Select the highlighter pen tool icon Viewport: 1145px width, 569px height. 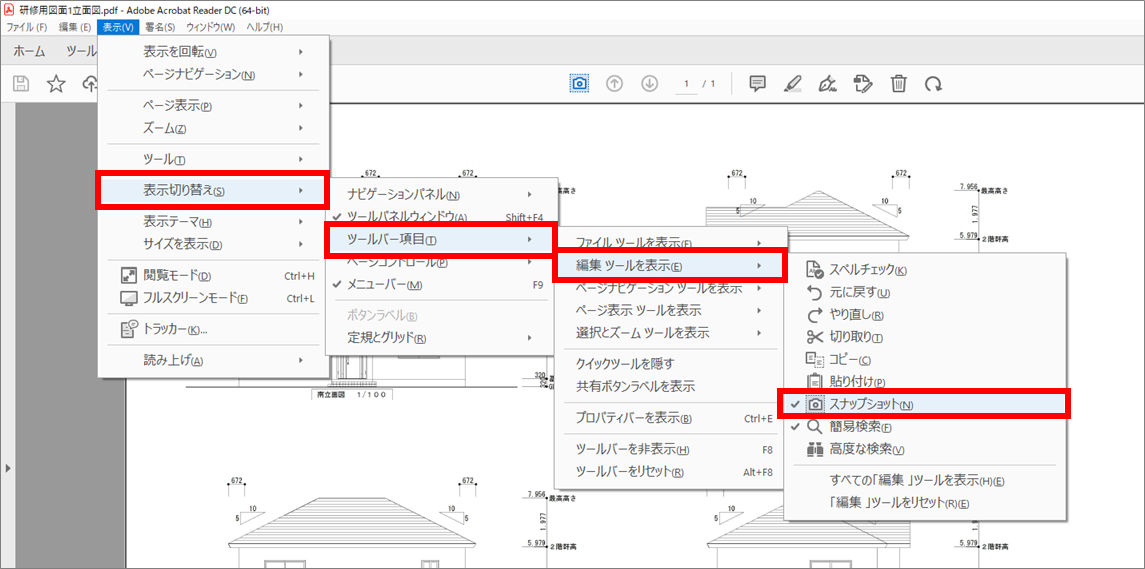pos(792,84)
